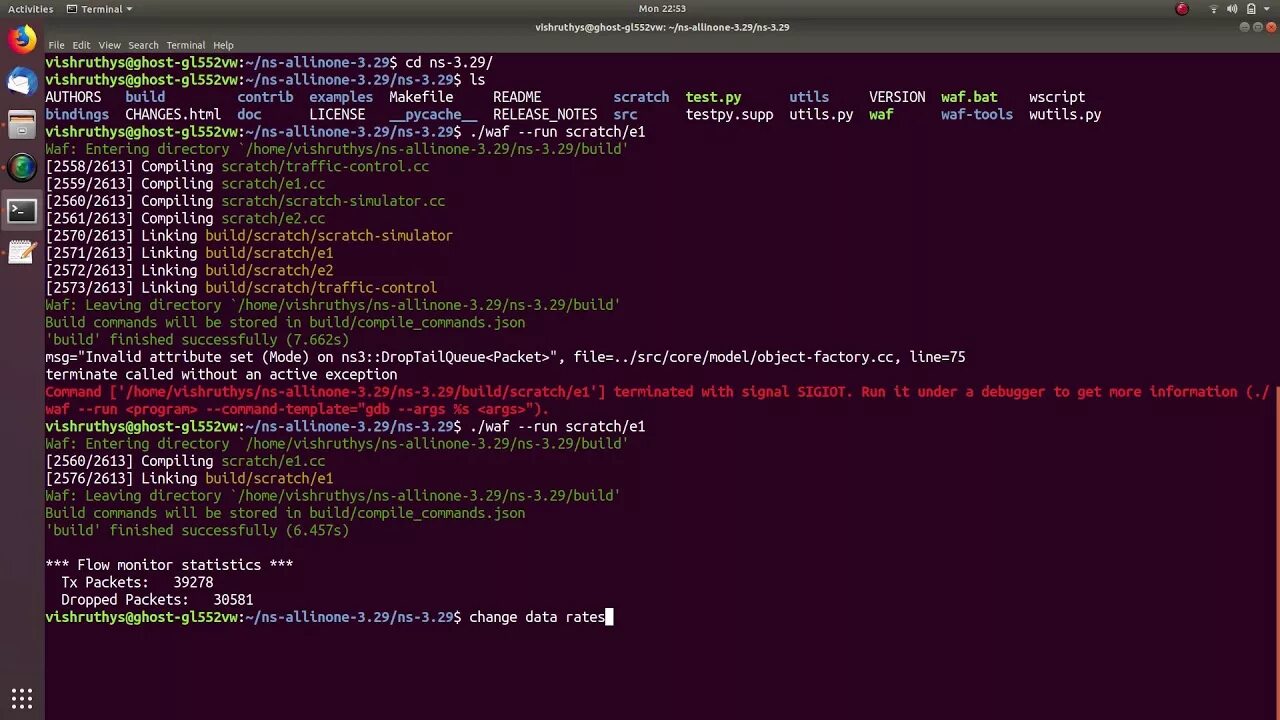Open the Wi-Fi network status icon
1280x720 pixels.
click(1214, 9)
